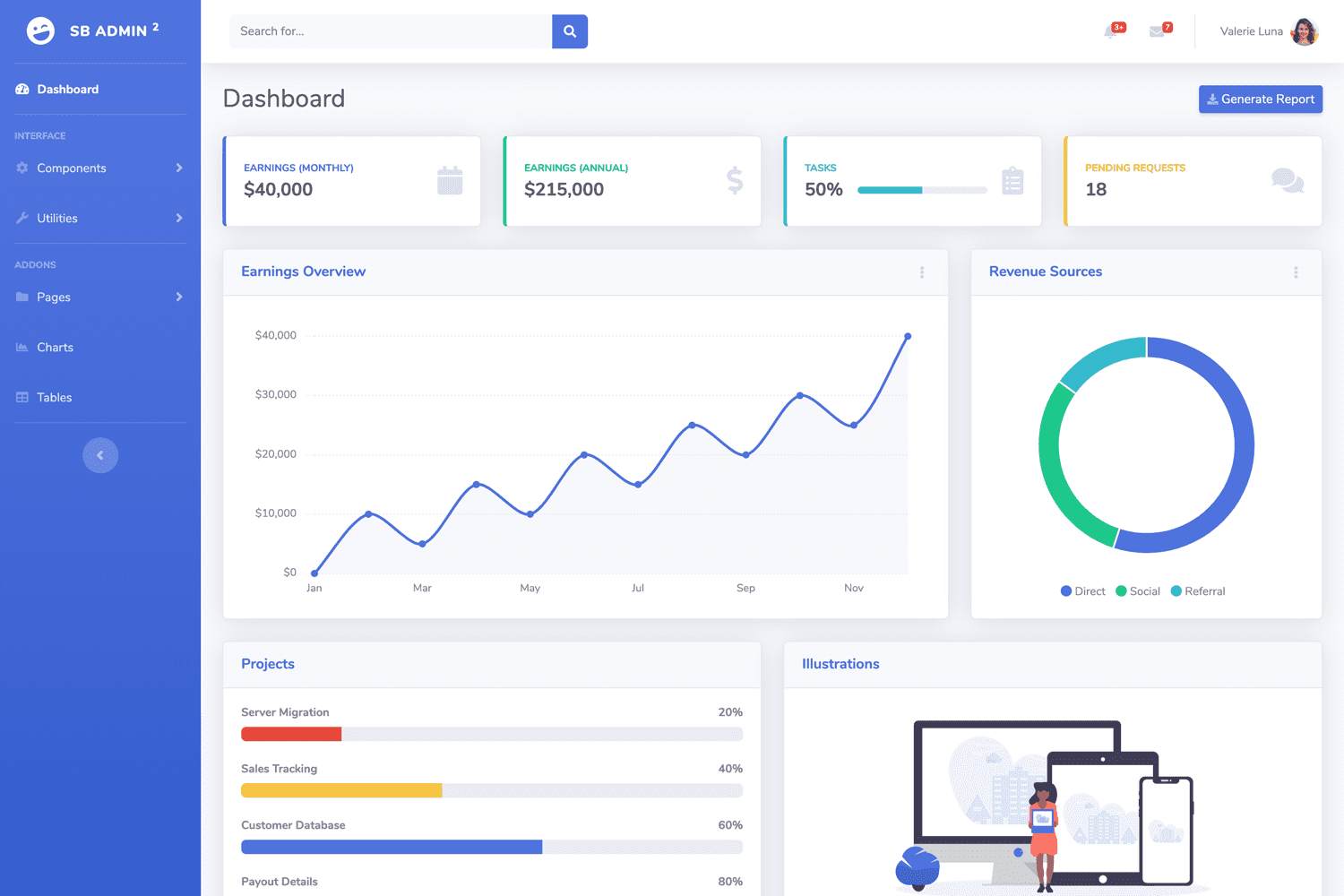Select Tables in the sidebar
The height and width of the screenshot is (896, 1344).
(x=54, y=397)
